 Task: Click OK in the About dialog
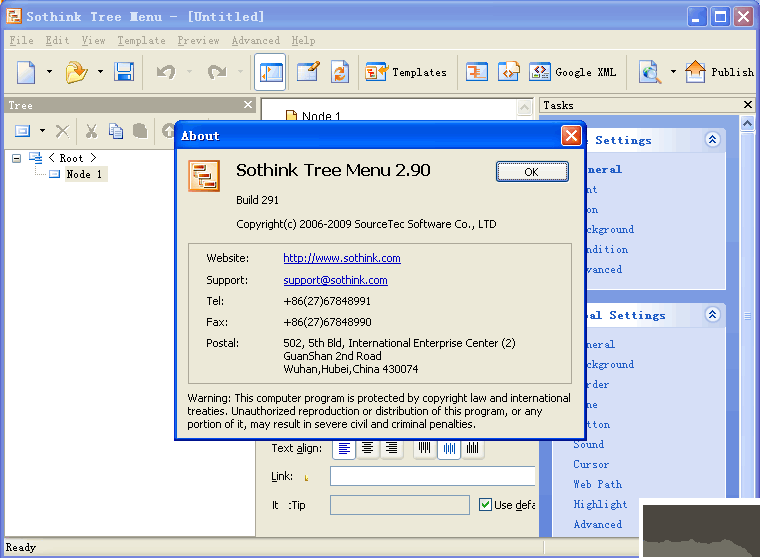(531, 172)
